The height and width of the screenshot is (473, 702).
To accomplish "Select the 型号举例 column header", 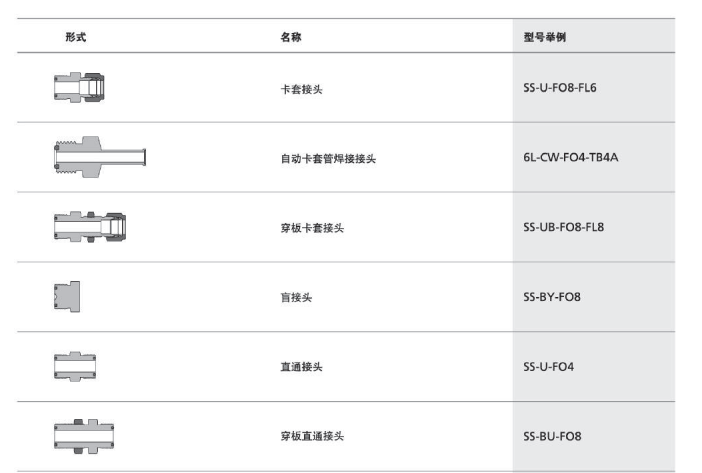I will (x=545, y=37).
